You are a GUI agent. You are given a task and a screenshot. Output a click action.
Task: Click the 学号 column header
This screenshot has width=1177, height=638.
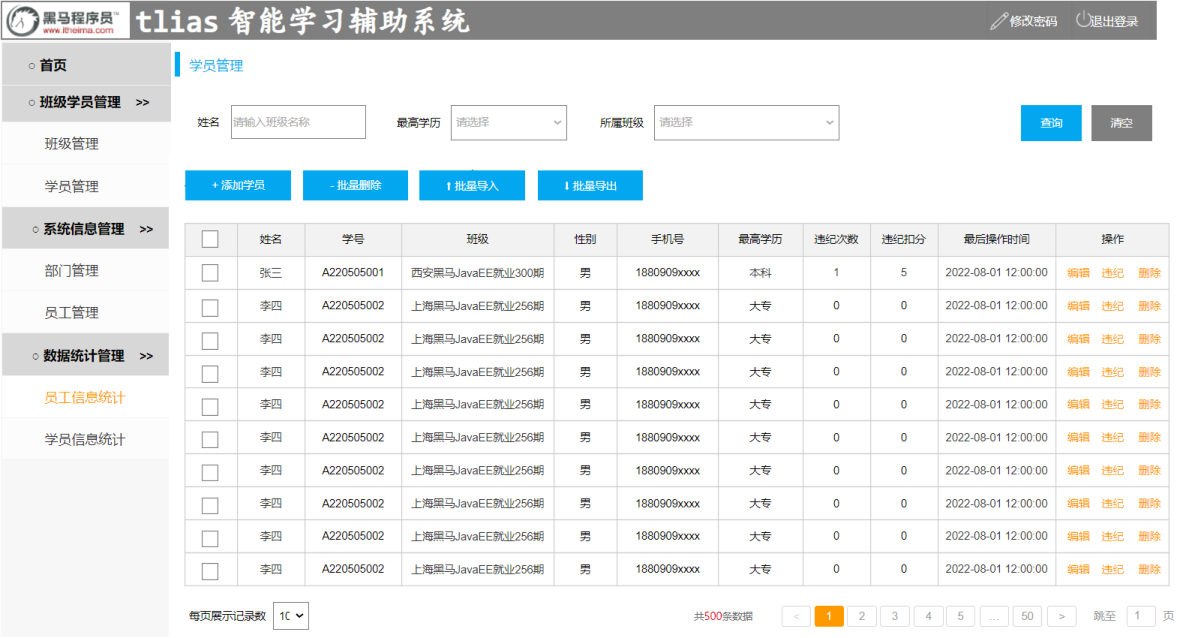point(353,239)
